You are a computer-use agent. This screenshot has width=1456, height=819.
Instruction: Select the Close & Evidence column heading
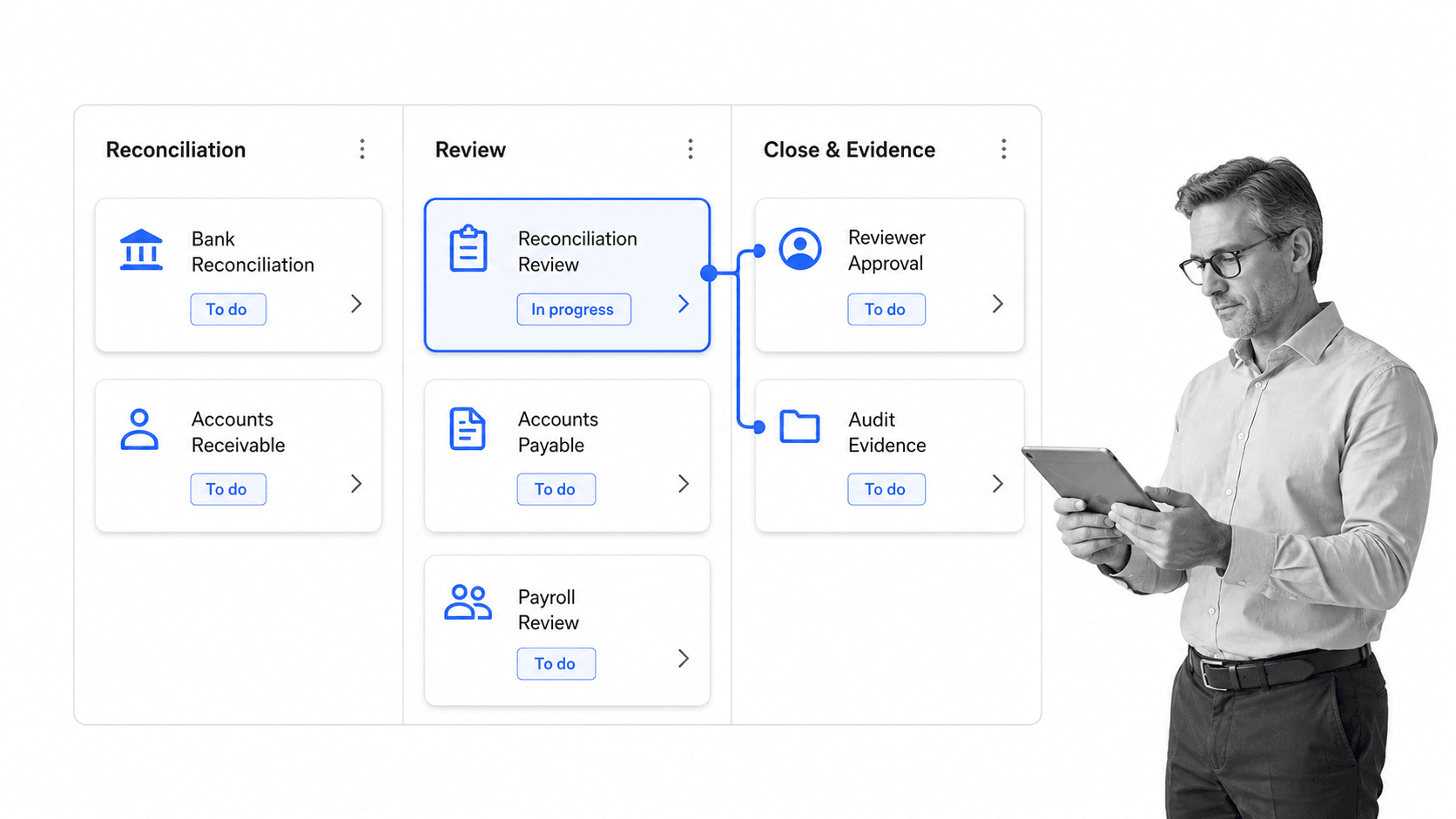click(849, 150)
